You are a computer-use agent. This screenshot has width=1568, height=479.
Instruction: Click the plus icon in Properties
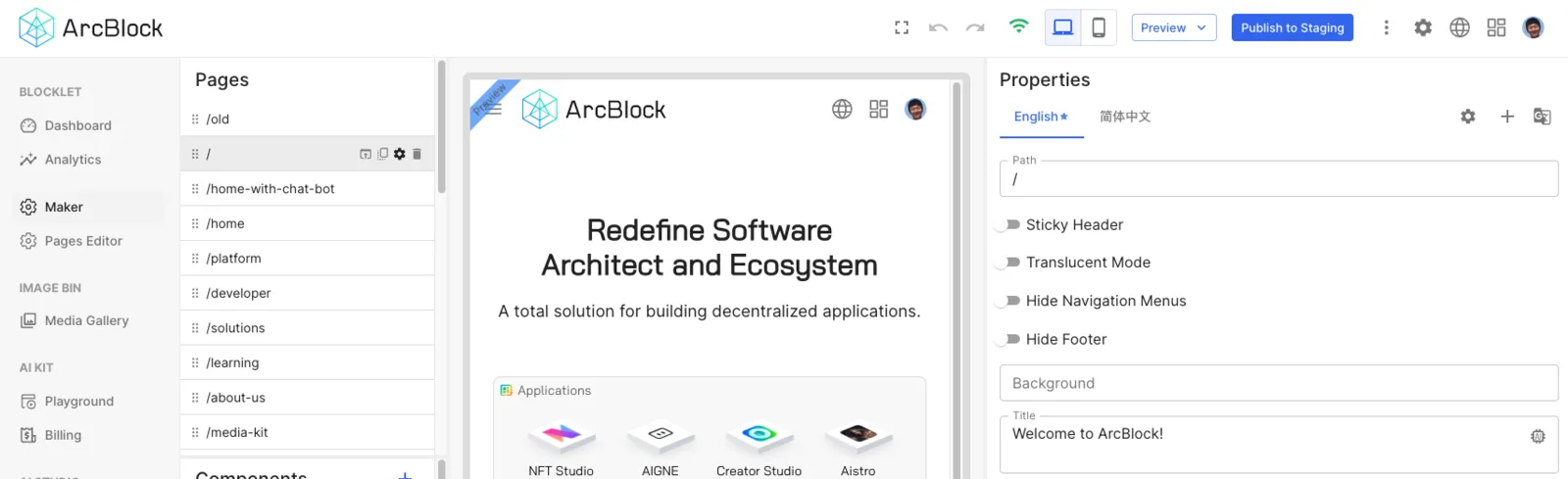pos(1507,117)
